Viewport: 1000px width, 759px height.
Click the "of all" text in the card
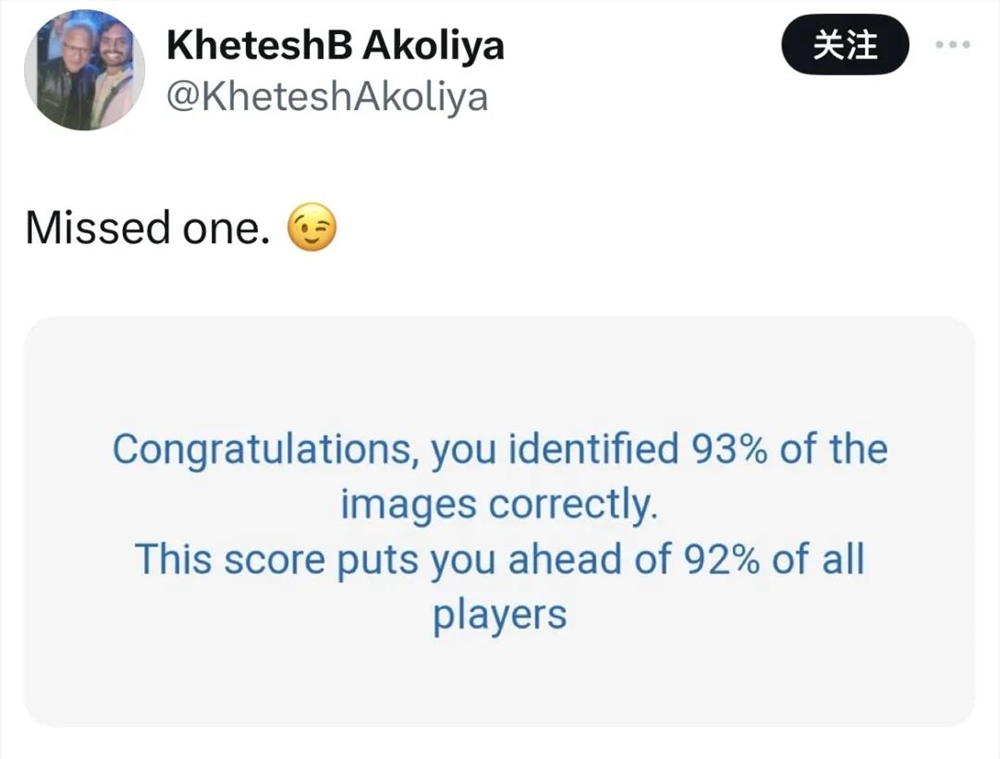(x=820, y=559)
